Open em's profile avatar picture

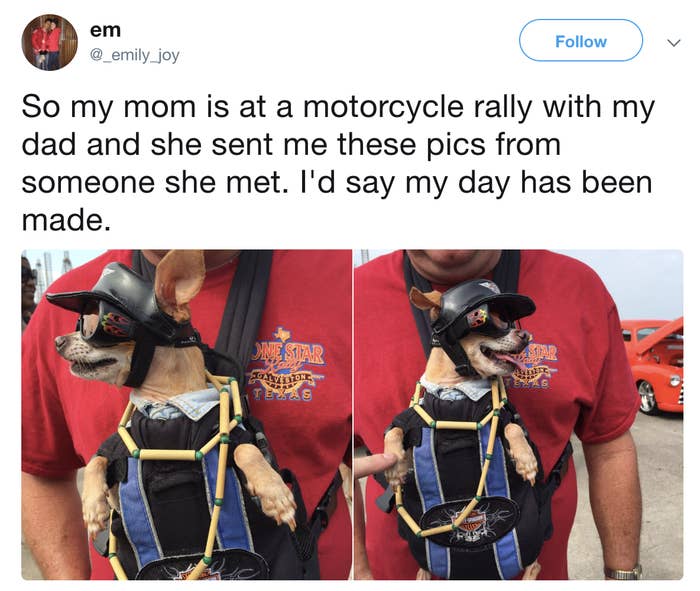click(x=49, y=42)
